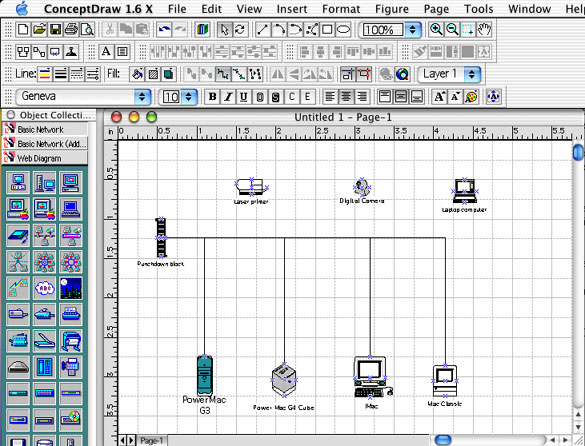Select the Hand pan tool
This screenshot has width=585, height=446.
(x=484, y=29)
